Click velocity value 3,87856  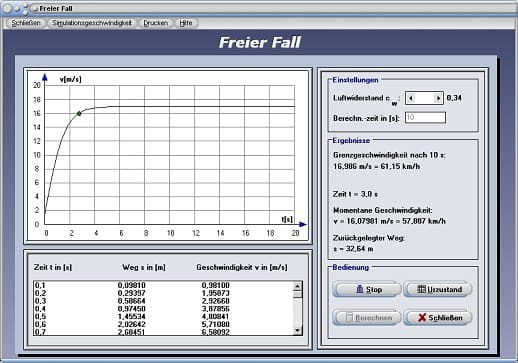[x=216, y=309]
